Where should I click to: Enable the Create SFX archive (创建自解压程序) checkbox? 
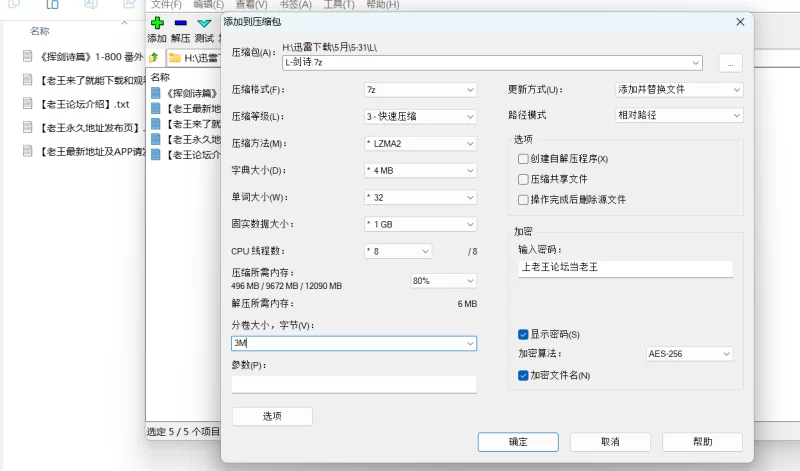tap(523, 159)
